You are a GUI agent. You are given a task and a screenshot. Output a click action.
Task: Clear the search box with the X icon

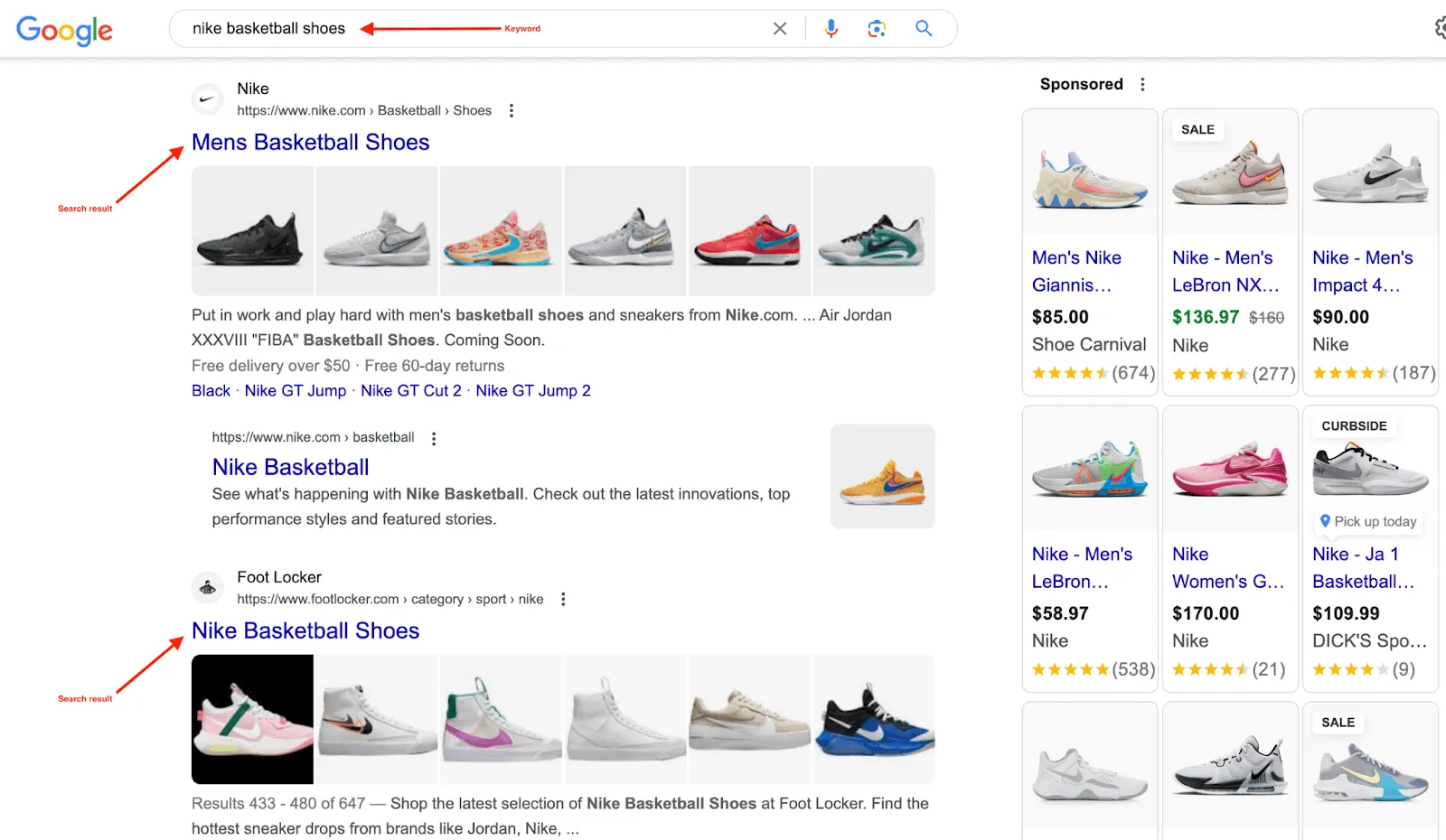click(x=779, y=28)
